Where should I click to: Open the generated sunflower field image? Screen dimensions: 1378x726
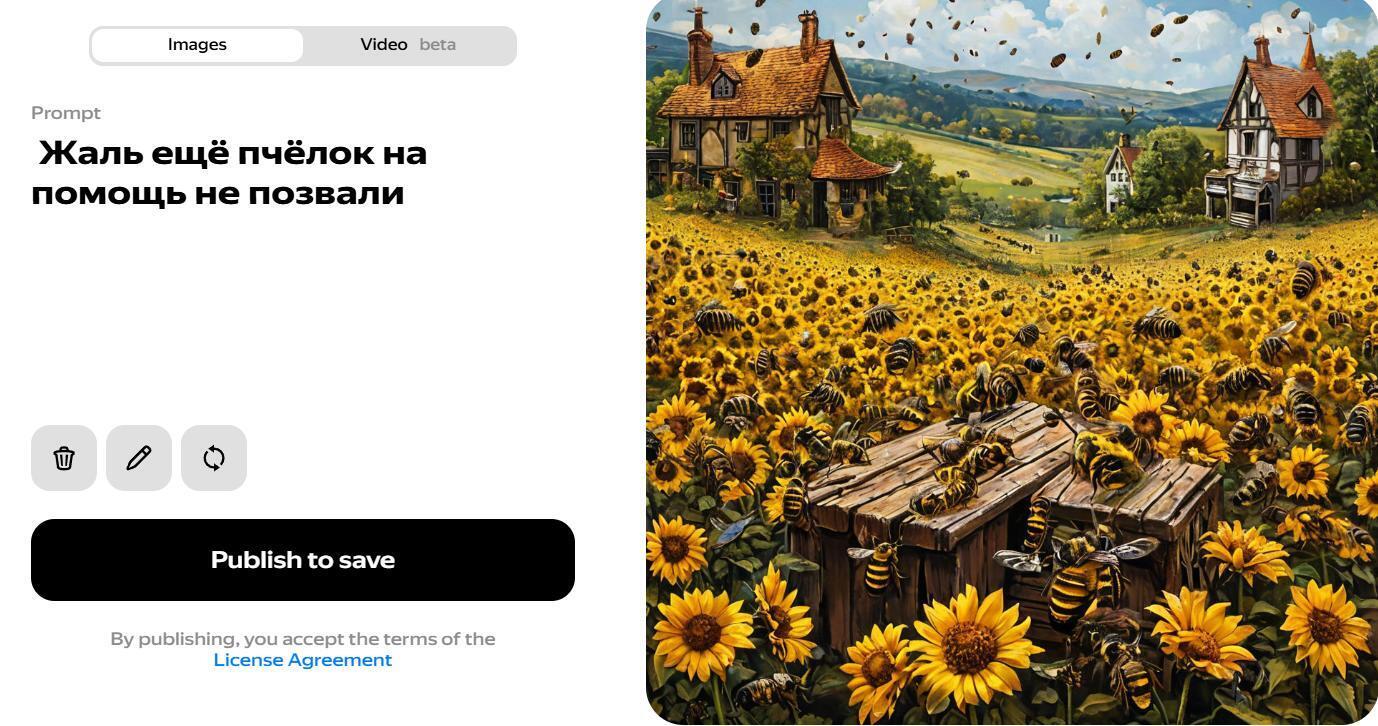[1012, 362]
